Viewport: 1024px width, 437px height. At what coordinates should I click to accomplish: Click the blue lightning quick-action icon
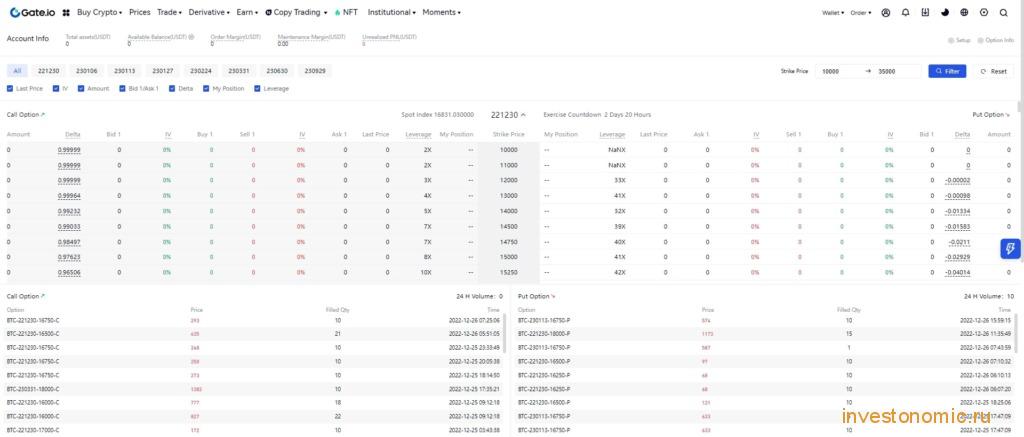tap(1010, 249)
